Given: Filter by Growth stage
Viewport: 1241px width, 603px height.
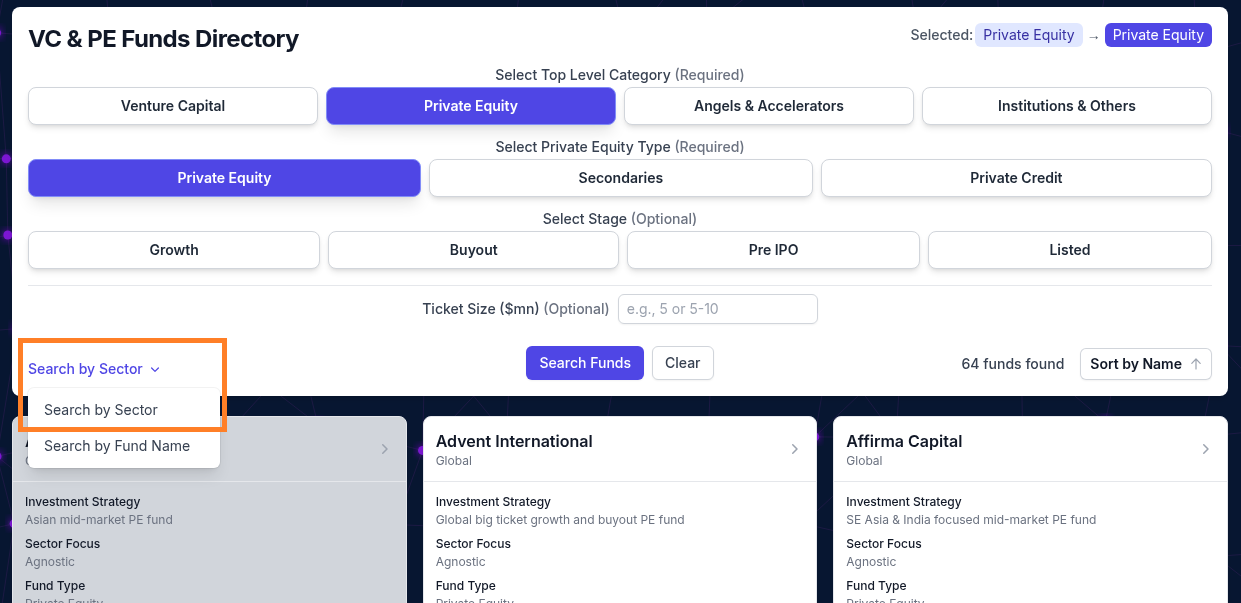Looking at the screenshot, I should click(x=174, y=250).
